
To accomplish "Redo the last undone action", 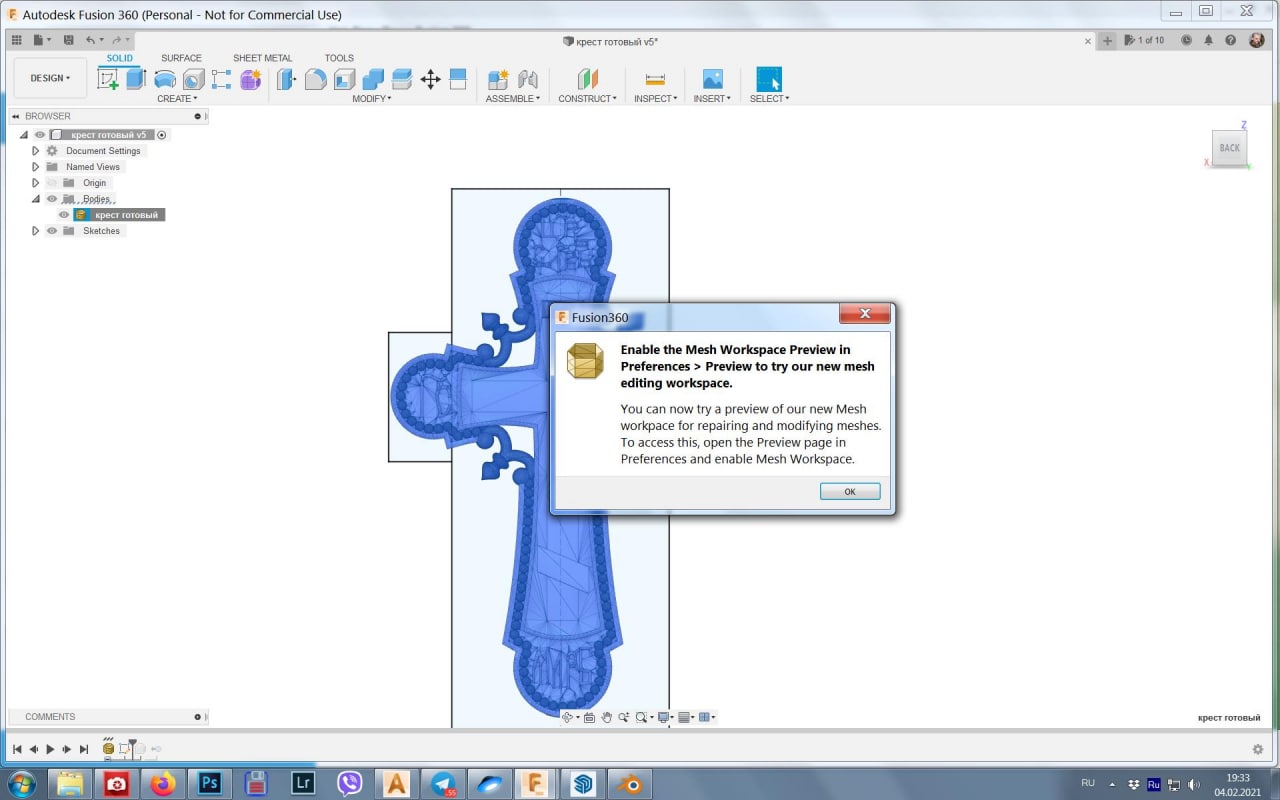I will (116, 40).
